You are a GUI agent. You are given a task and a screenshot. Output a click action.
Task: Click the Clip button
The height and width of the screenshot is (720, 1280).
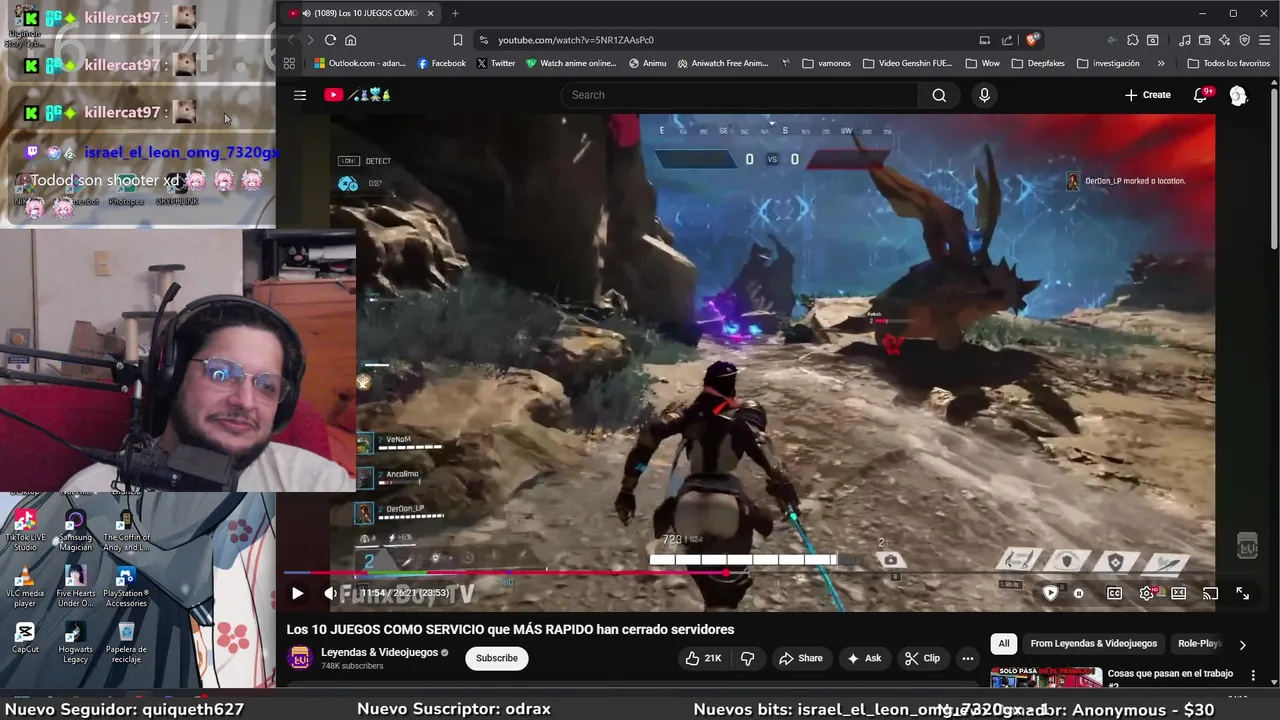click(922, 658)
